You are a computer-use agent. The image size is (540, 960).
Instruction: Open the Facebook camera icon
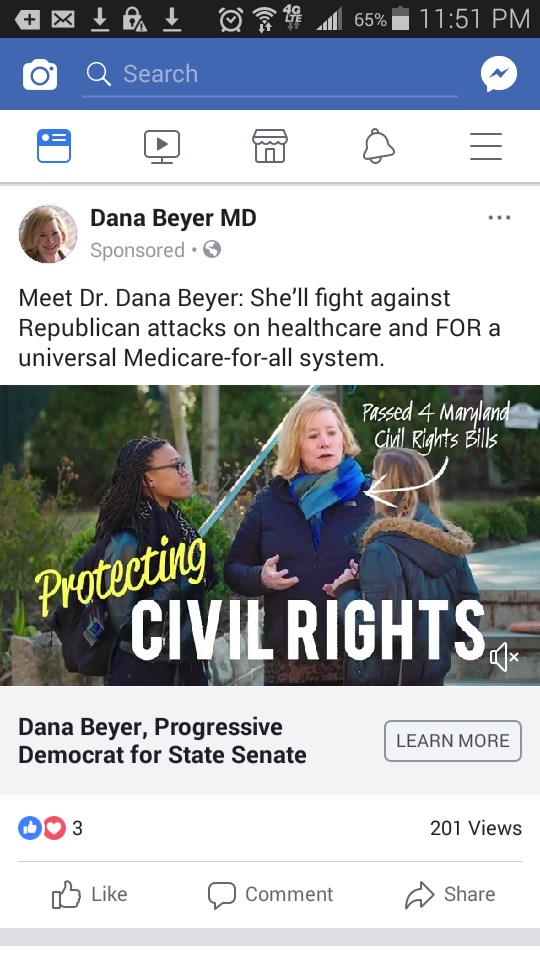coord(40,75)
